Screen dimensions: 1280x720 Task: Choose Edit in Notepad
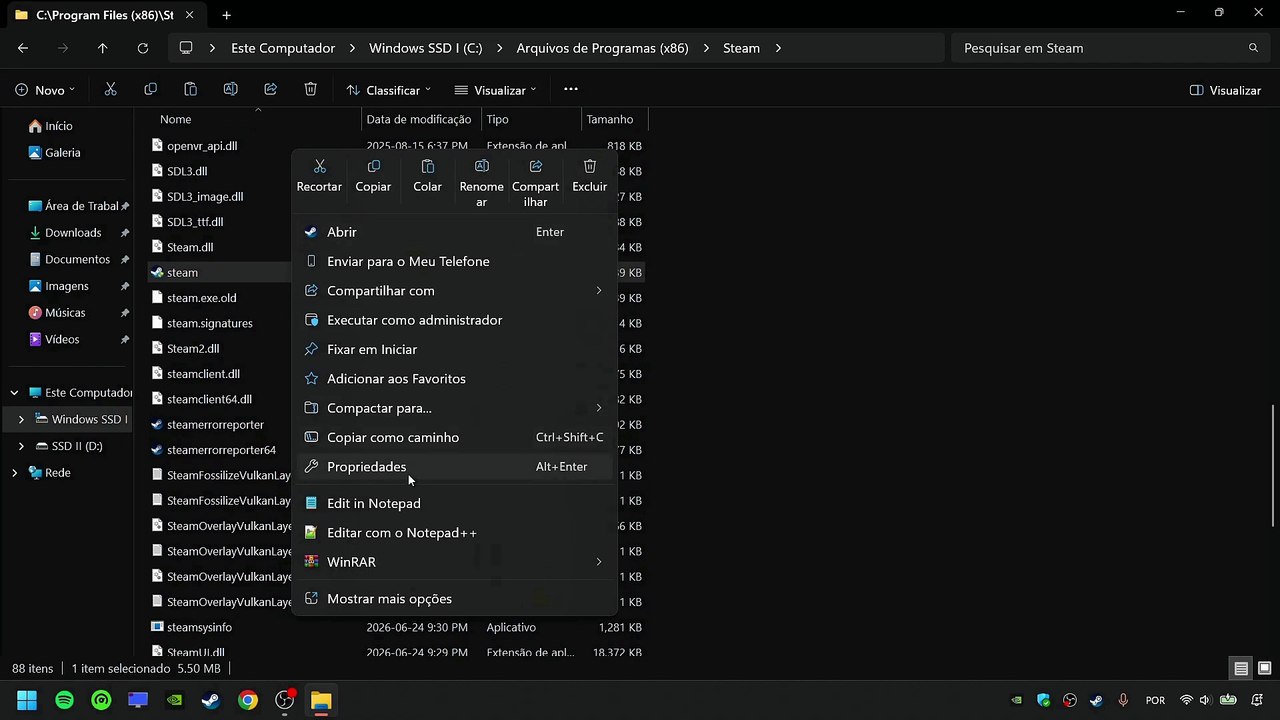454,503
